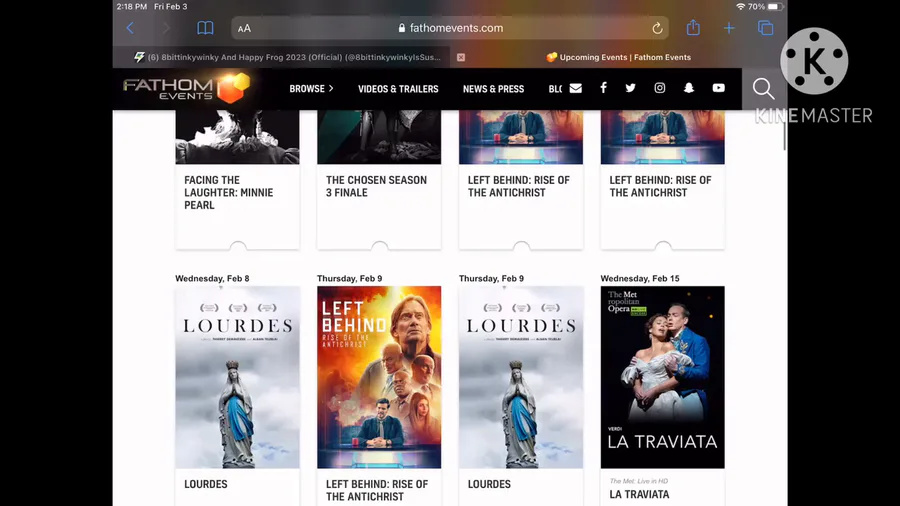The image size is (900, 506).
Task: Reload the page with refresh icon
Action: coord(657,28)
